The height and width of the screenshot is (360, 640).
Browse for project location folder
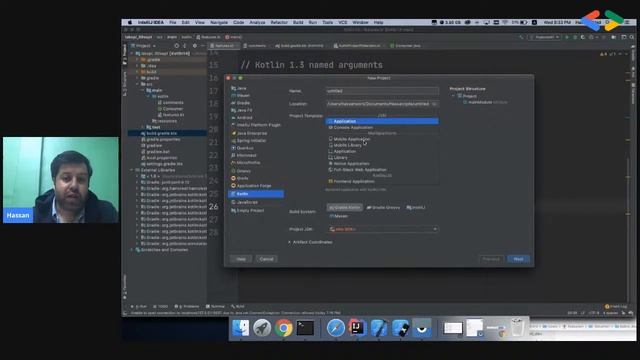(x=435, y=104)
